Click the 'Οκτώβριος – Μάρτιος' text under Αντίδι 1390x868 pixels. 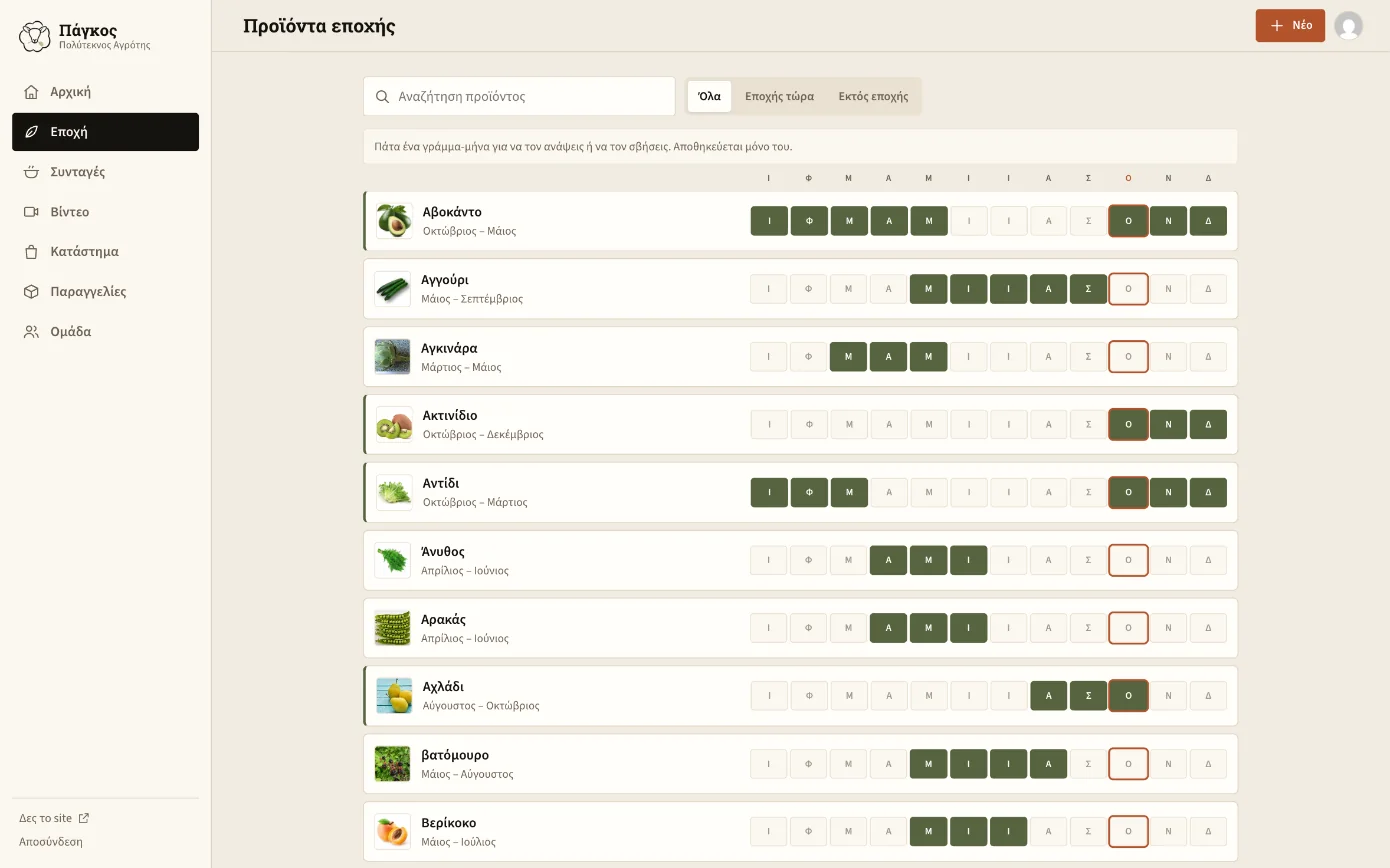point(475,503)
